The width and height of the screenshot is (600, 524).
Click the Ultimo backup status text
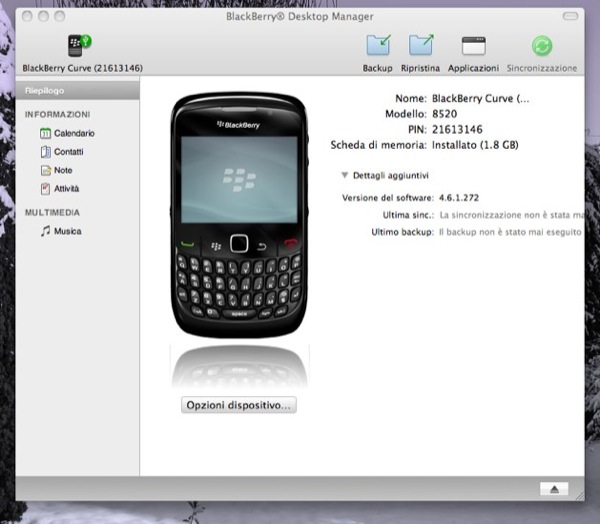[510, 232]
